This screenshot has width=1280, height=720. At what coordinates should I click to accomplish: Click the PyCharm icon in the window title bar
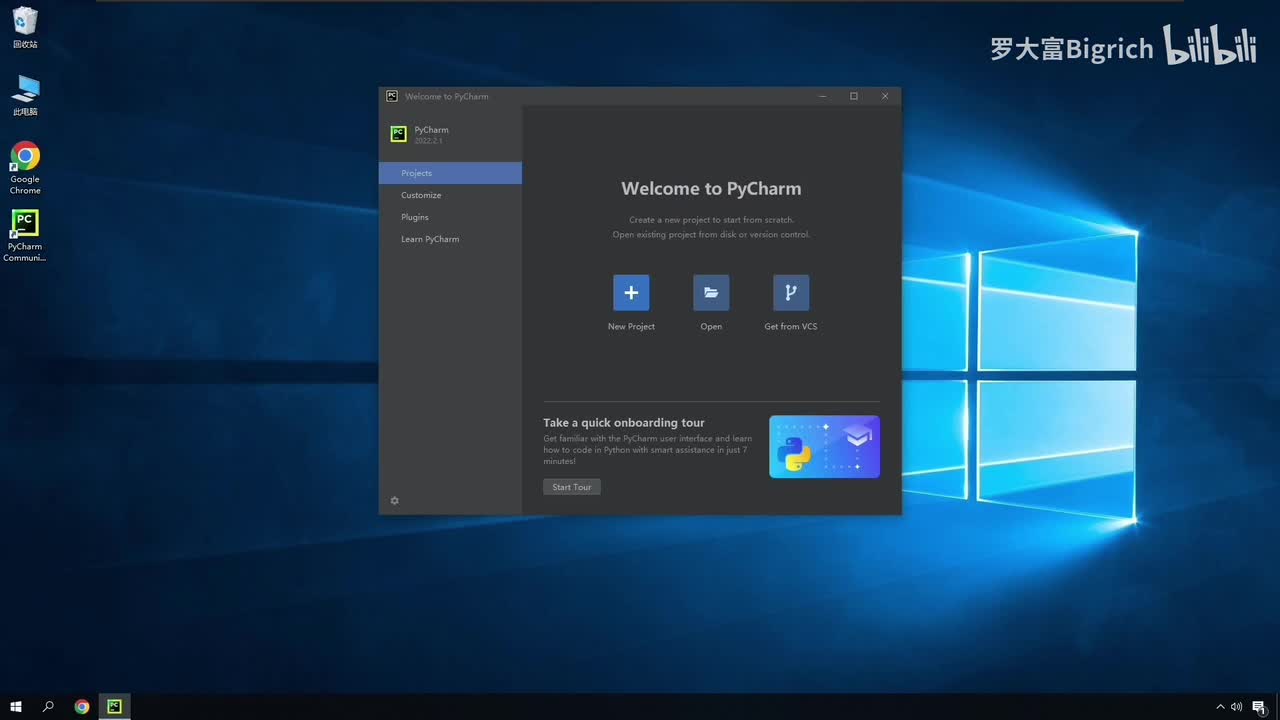pos(392,96)
